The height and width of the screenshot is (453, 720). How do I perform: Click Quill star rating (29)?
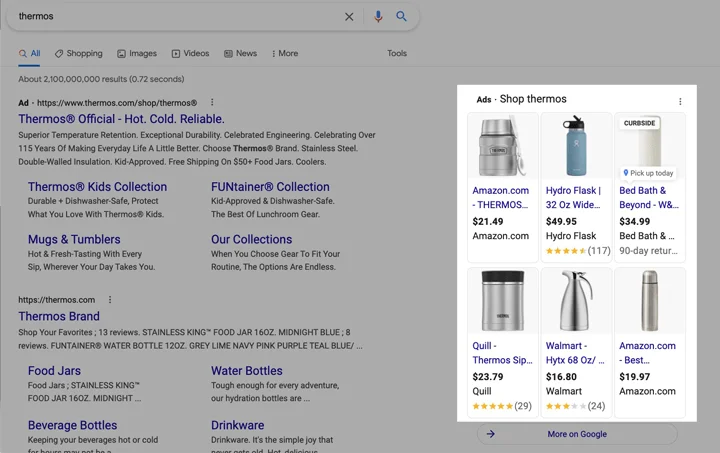[502, 406]
